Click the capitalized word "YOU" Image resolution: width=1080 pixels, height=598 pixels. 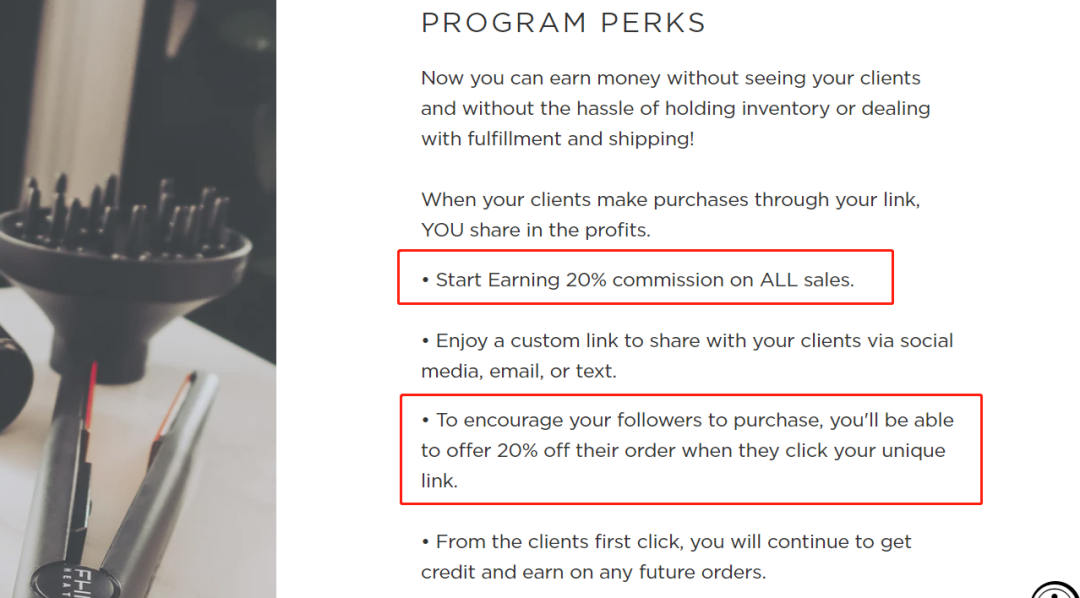point(442,230)
